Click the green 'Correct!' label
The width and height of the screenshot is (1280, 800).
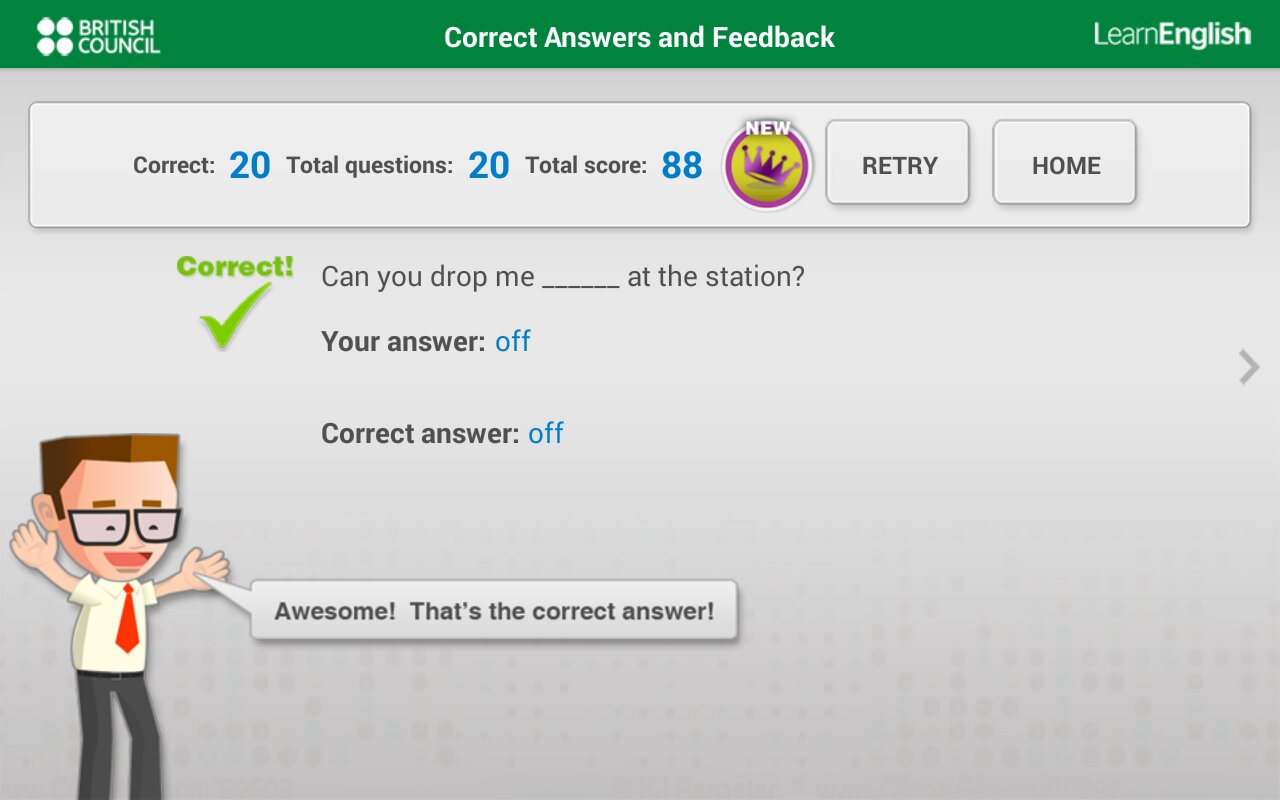[235, 267]
